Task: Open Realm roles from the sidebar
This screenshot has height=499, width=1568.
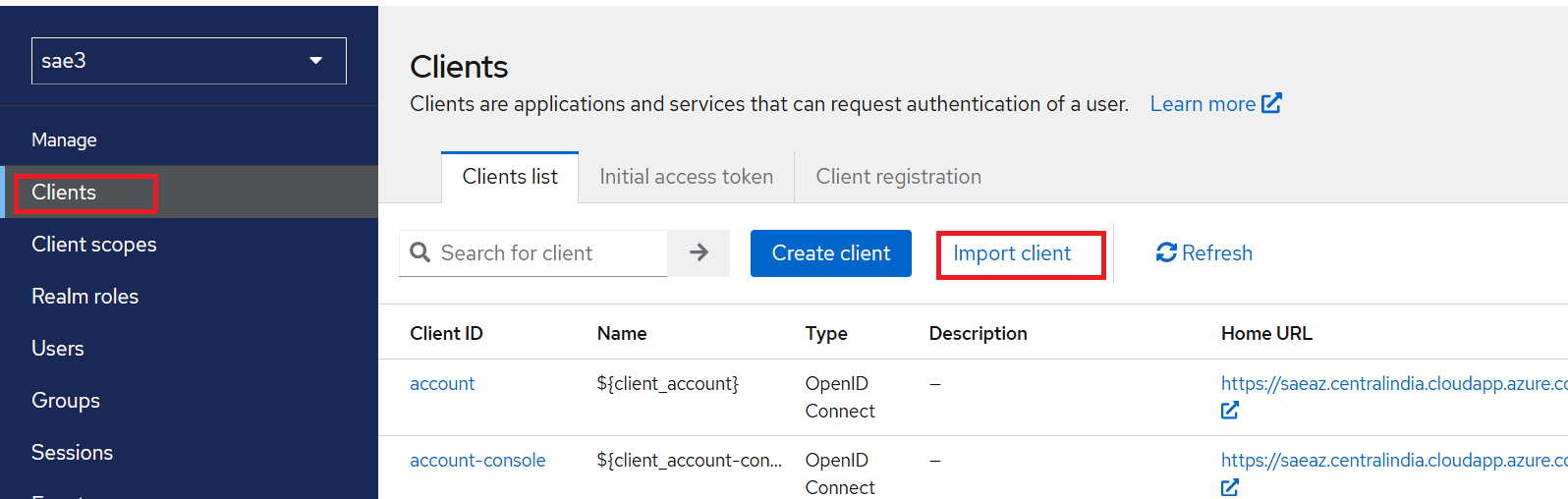Action: click(x=85, y=297)
